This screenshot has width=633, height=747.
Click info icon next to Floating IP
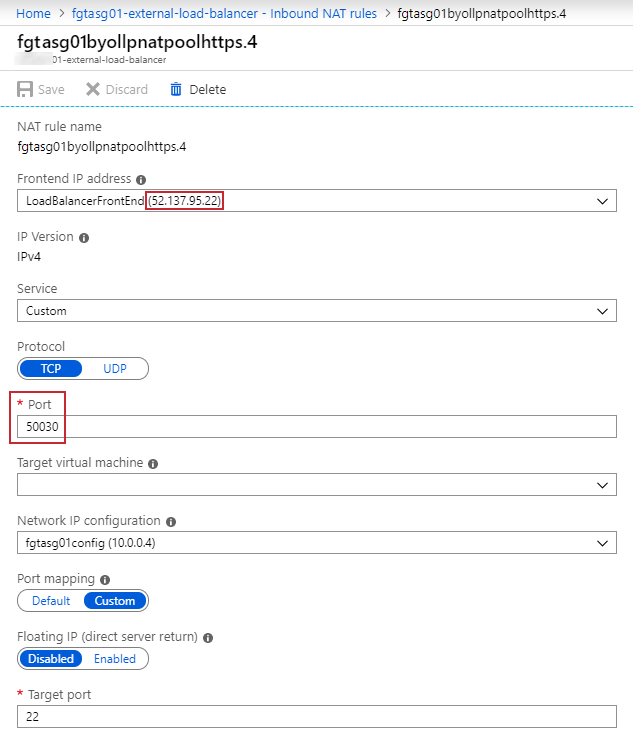point(208,638)
